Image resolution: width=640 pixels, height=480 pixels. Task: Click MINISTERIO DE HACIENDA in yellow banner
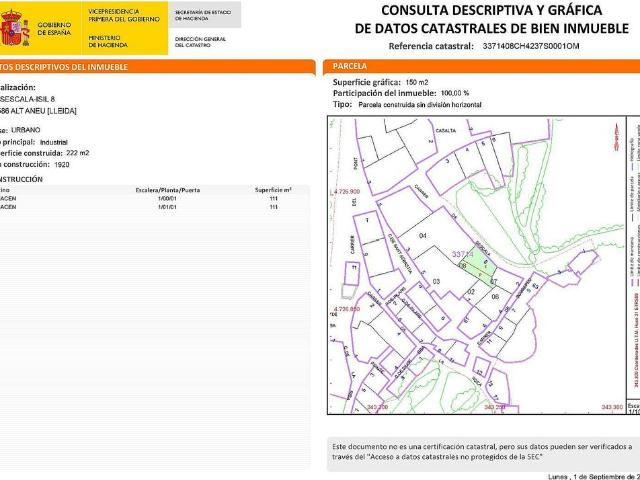(x=108, y=41)
